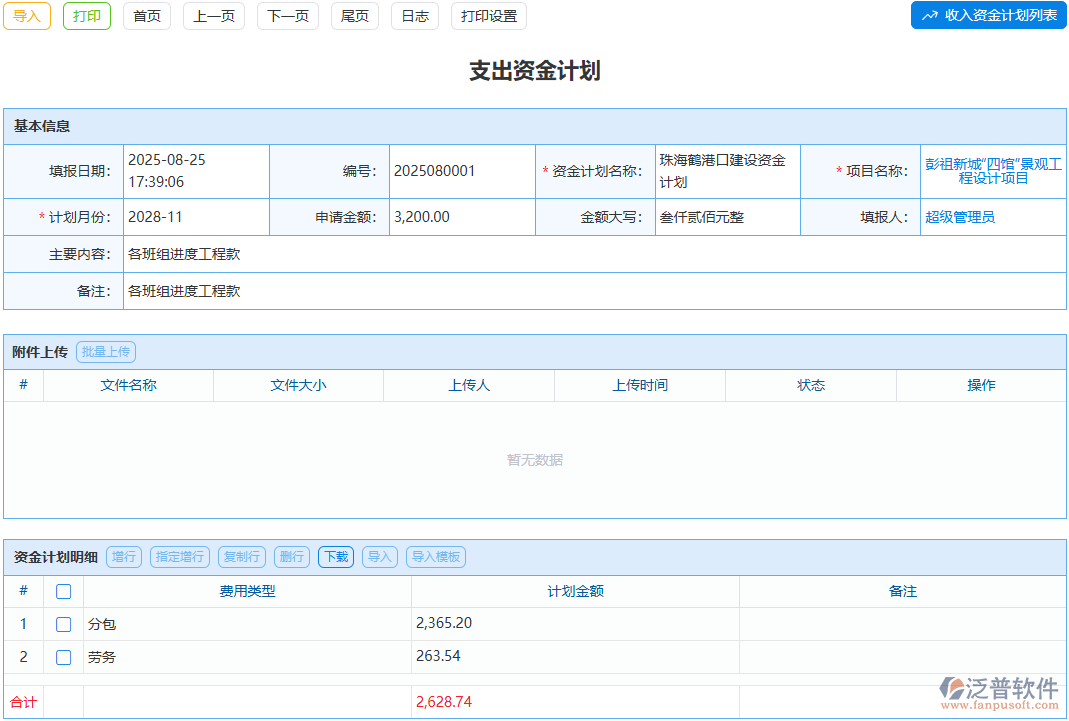This screenshot has width=1069, height=721.
Task: Check the 分包 row checkbox
Action: [x=64, y=624]
